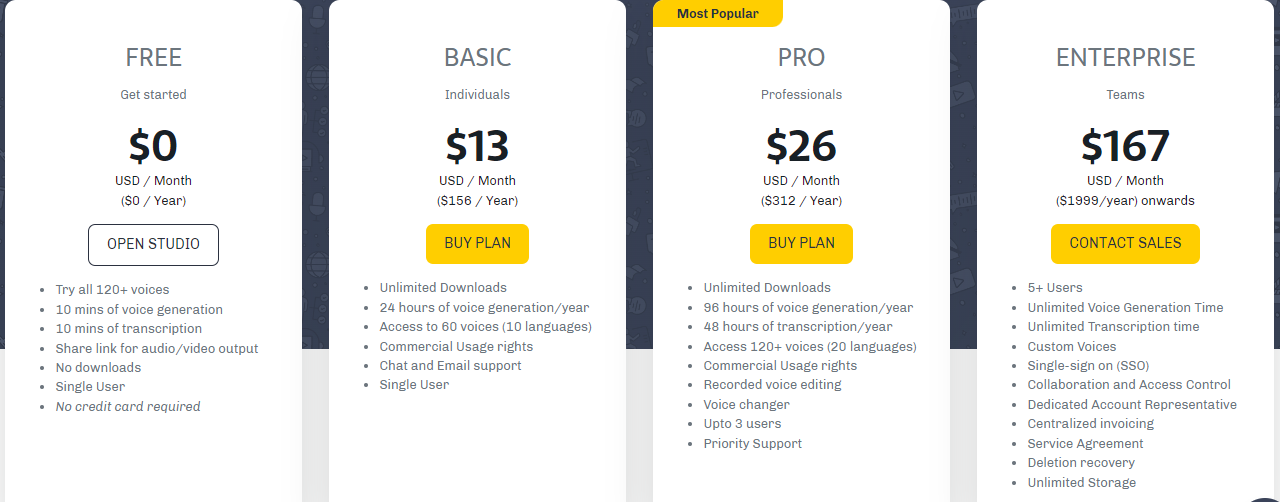Image resolution: width=1280 pixels, height=502 pixels.
Task: Click the FREE plan heading
Action: [x=153, y=58]
